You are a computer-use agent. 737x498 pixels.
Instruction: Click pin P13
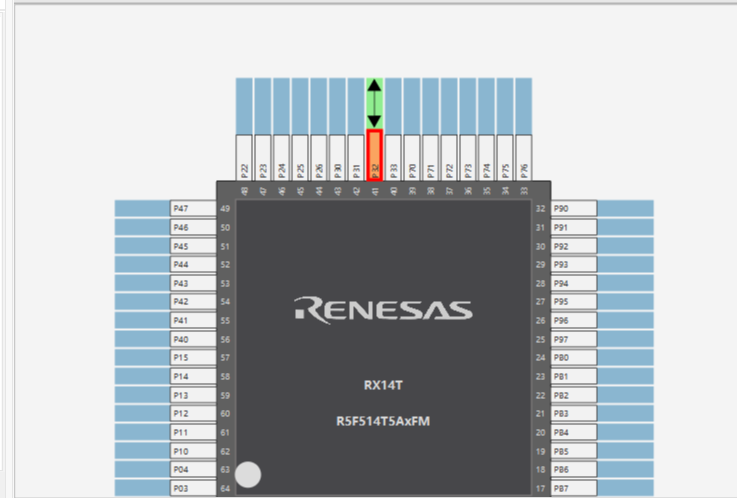pos(193,395)
